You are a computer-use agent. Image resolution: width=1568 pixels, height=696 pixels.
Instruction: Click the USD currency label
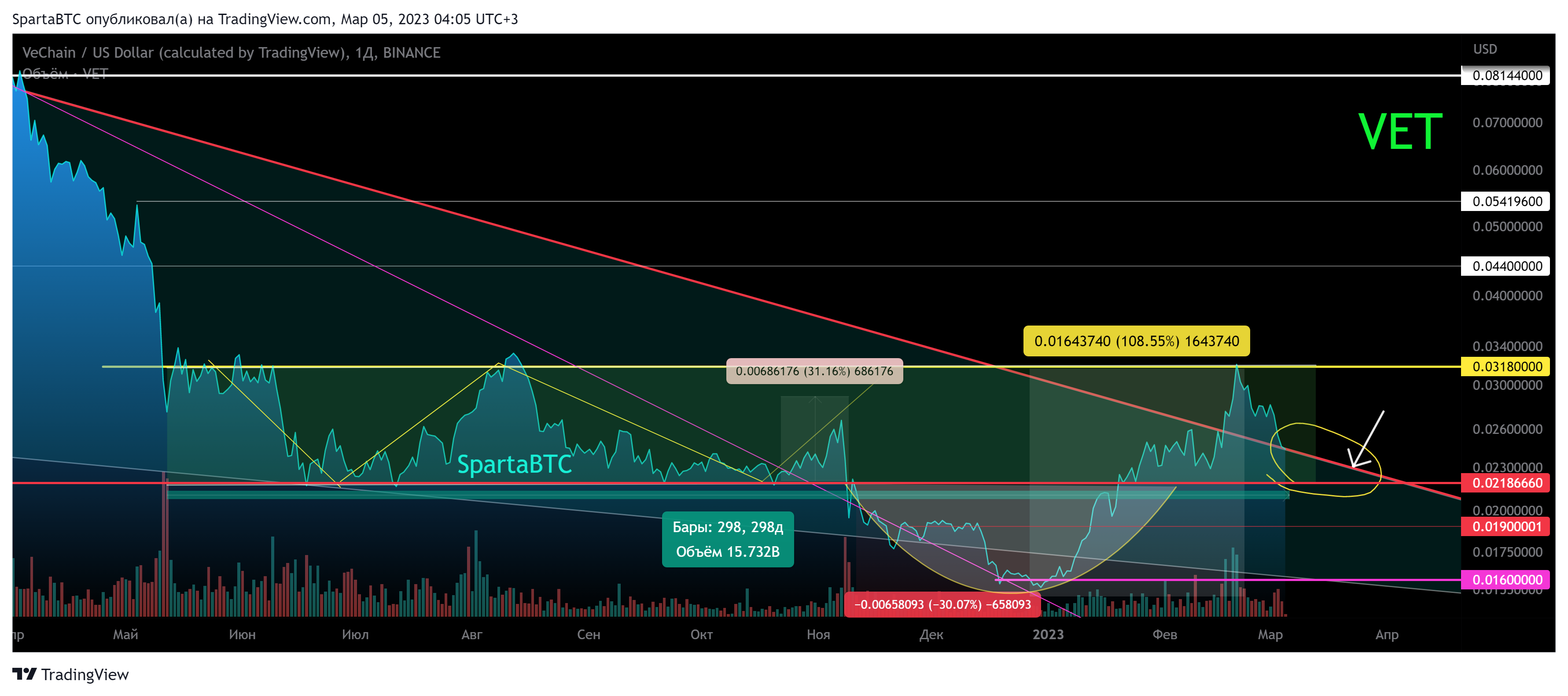[x=1485, y=49]
